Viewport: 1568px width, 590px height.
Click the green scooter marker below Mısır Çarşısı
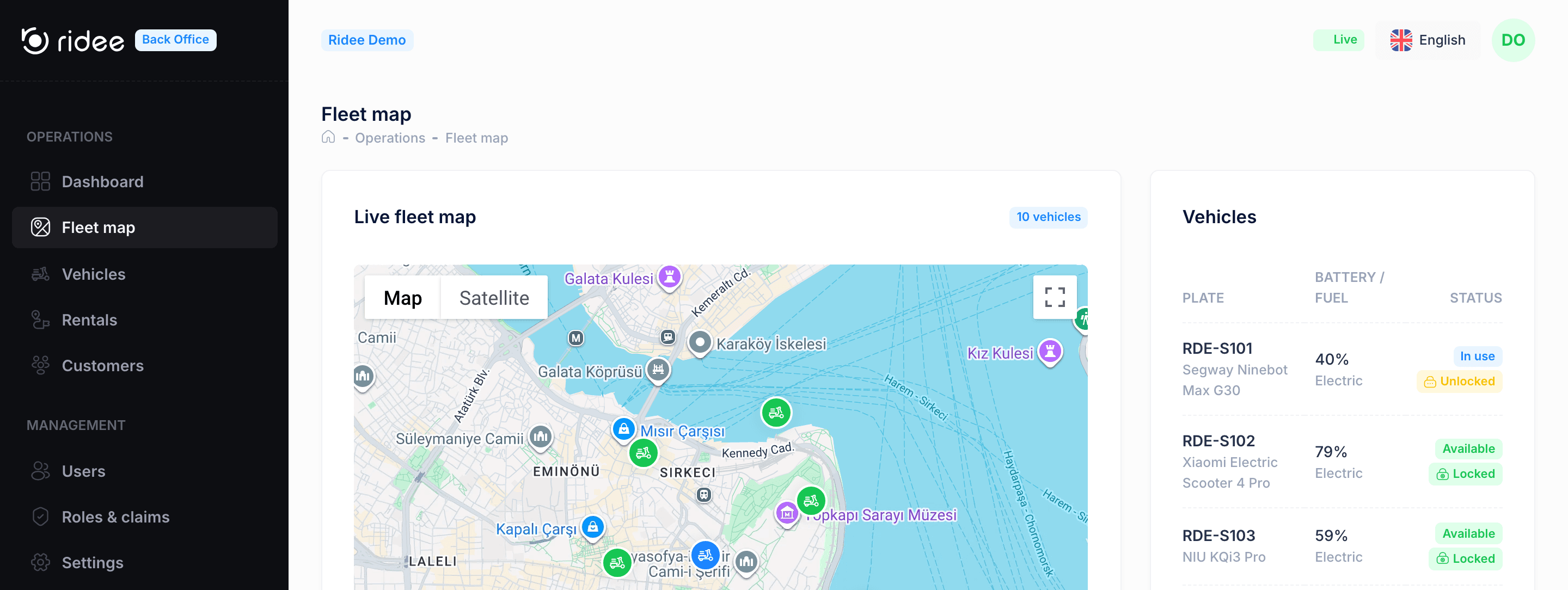click(x=644, y=452)
